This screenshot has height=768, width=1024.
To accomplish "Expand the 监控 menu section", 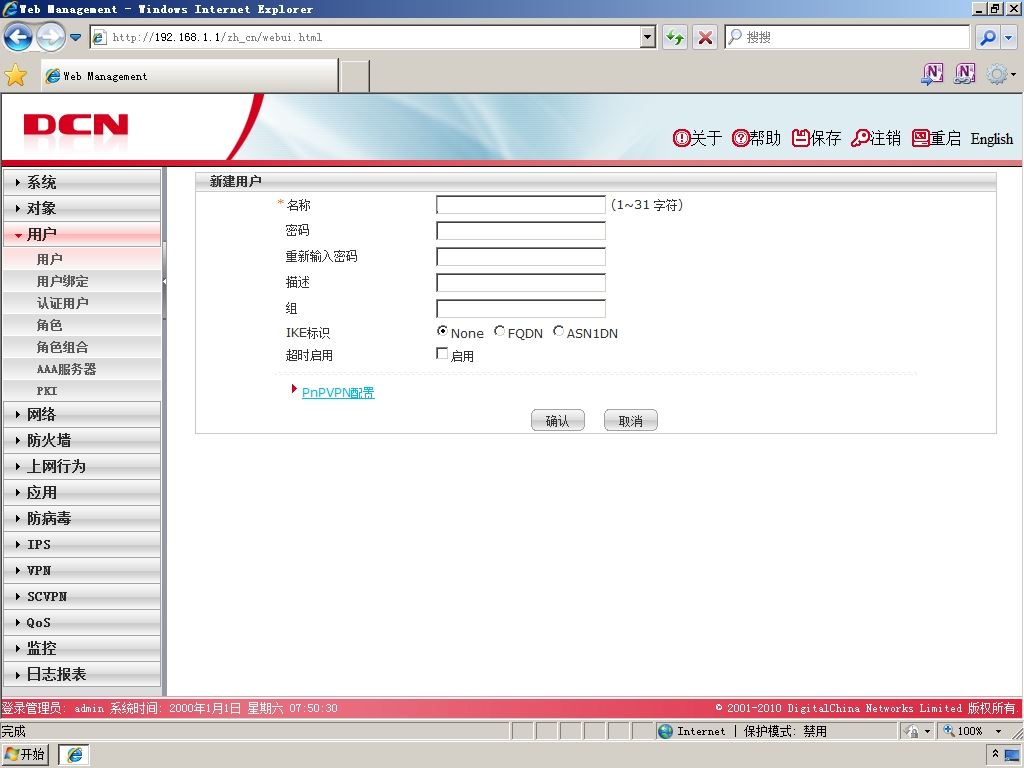I will coord(82,648).
